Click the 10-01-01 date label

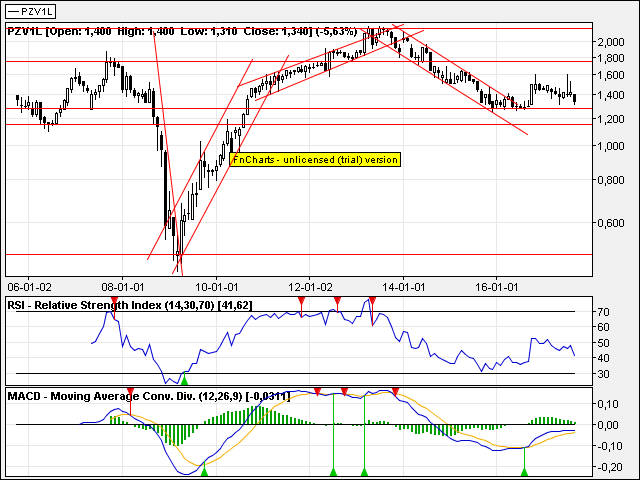(216, 287)
